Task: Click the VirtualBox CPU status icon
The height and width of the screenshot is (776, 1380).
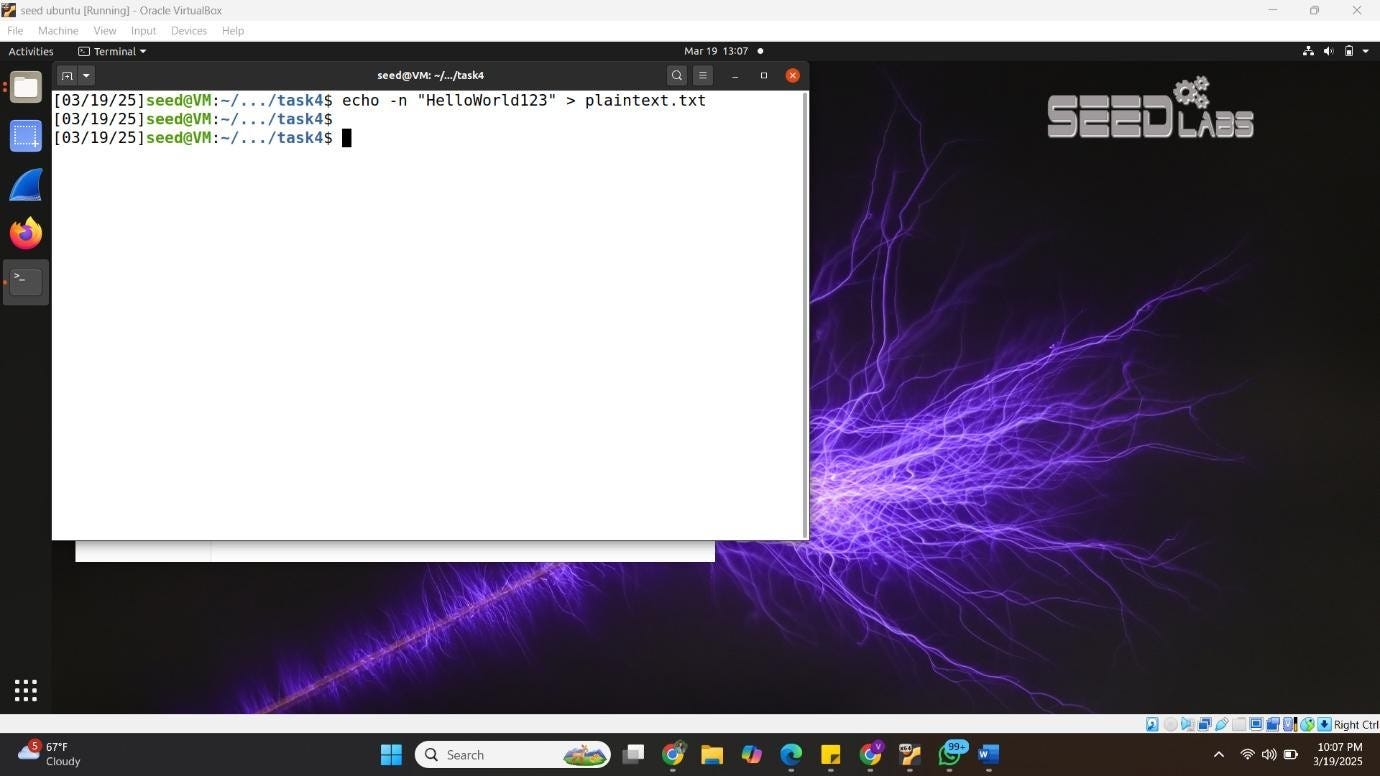Action: click(x=1290, y=724)
